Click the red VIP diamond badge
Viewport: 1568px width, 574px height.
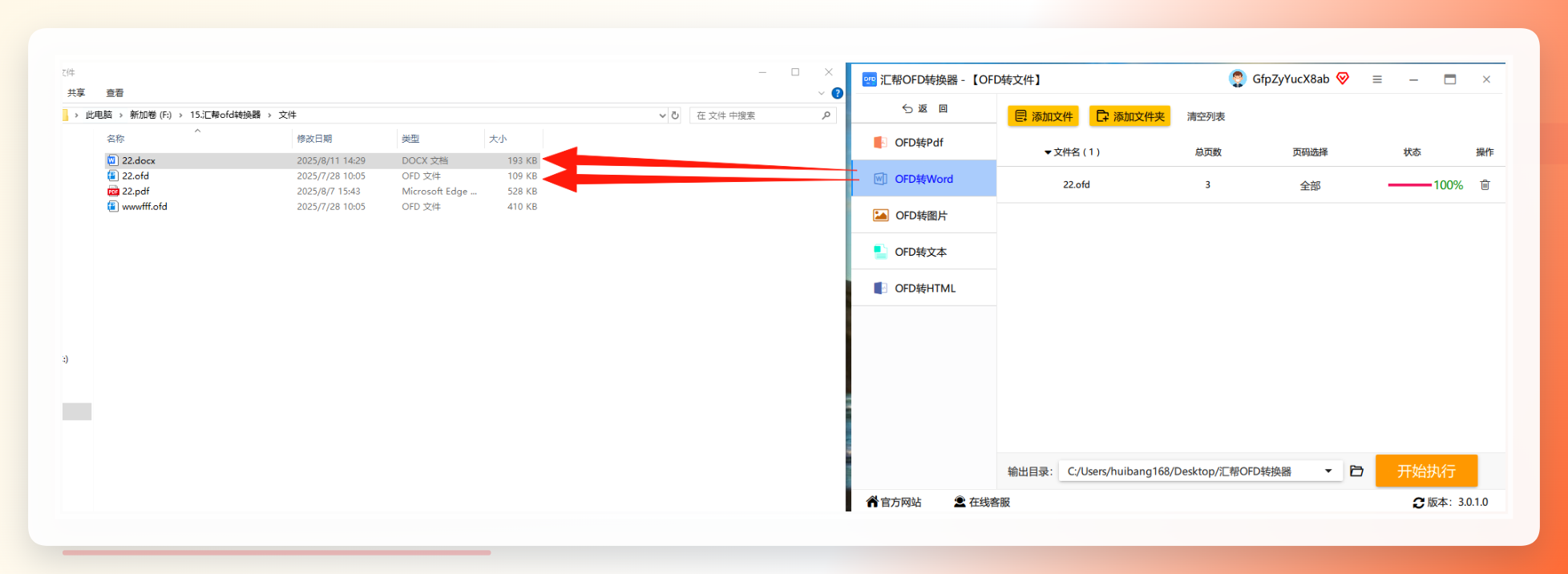pyautogui.click(x=1343, y=79)
